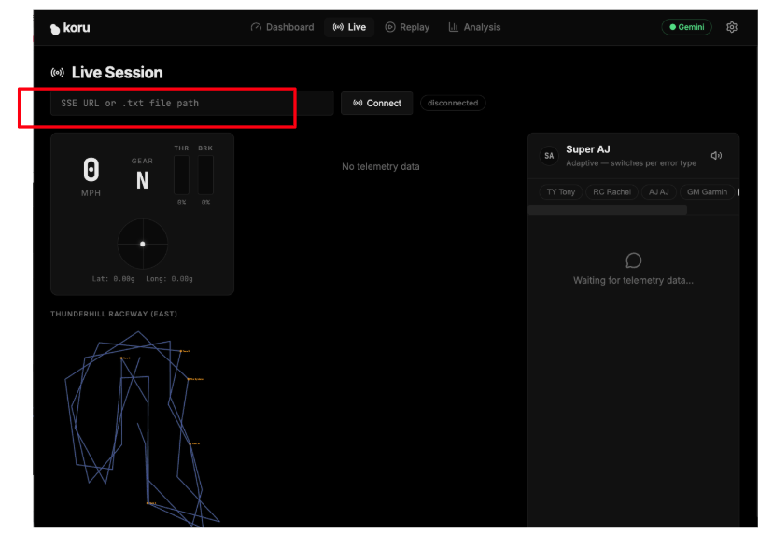The image size is (759, 534).
Task: Mute the Super AJ coach speaker icon
Action: (x=716, y=155)
